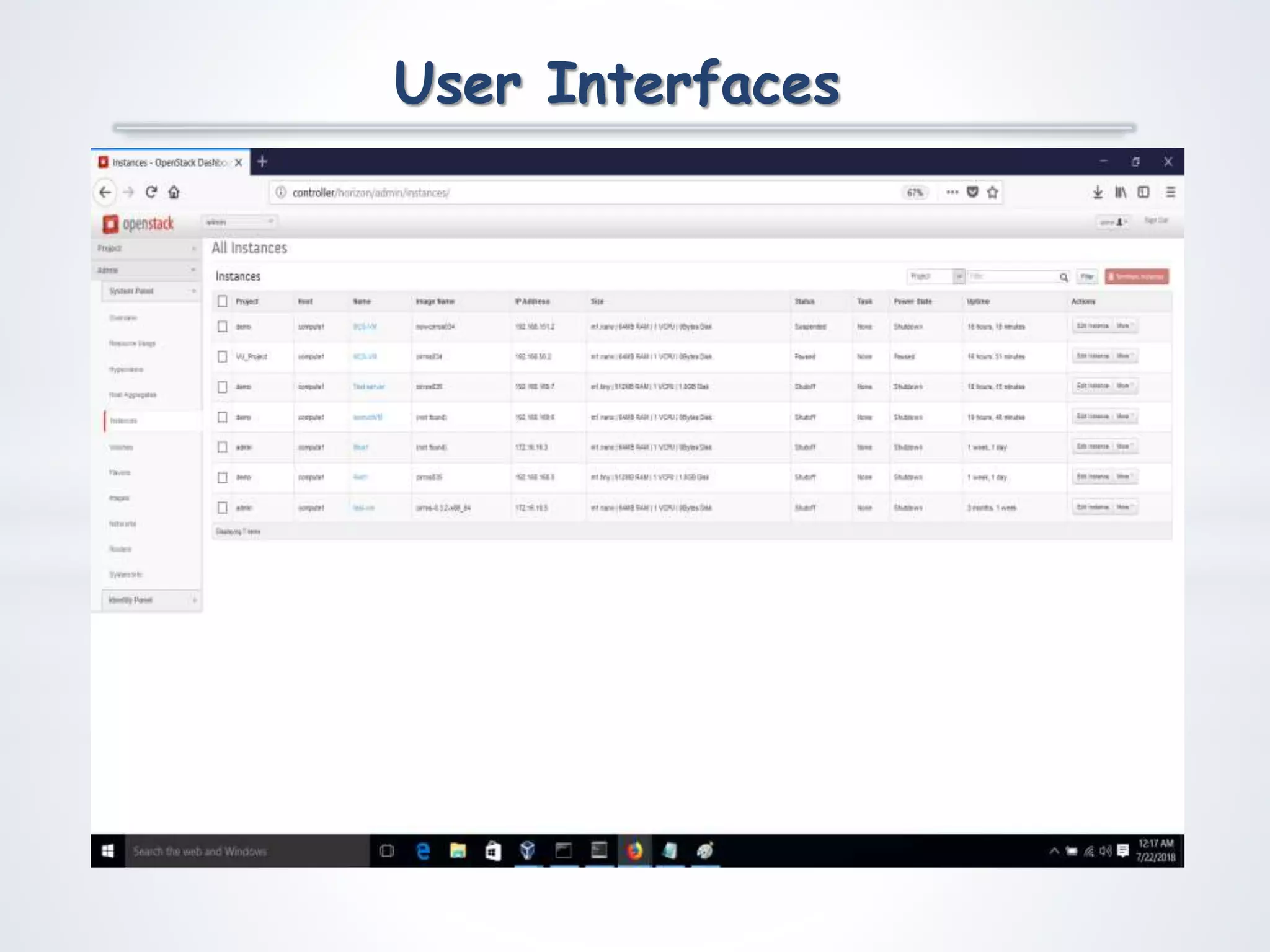Open More actions for the 3 months uptime instance

click(1124, 507)
